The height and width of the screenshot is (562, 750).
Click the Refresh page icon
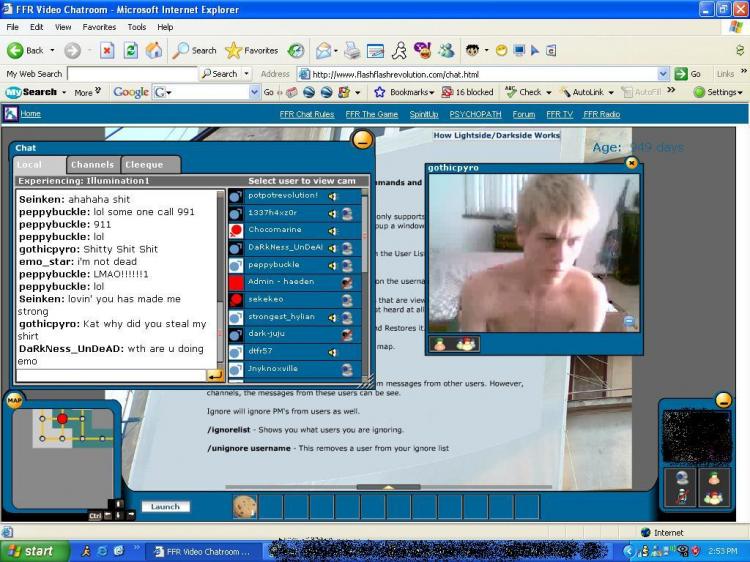click(130, 50)
